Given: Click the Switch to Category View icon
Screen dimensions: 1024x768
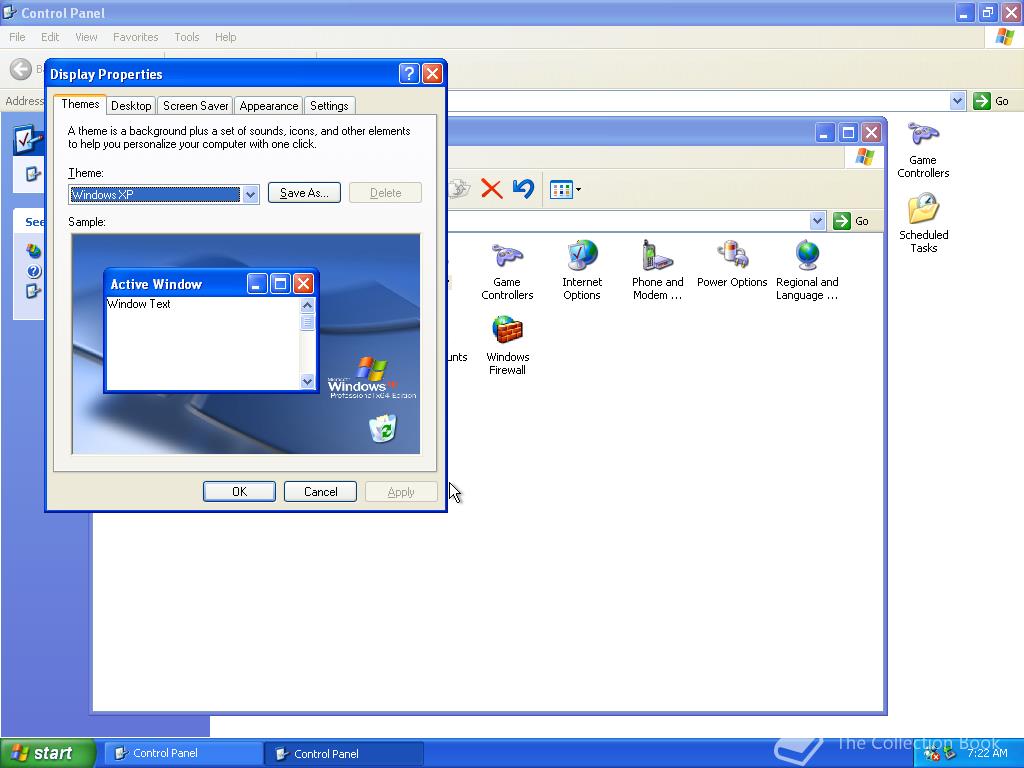Looking at the screenshot, I should pos(33,174).
